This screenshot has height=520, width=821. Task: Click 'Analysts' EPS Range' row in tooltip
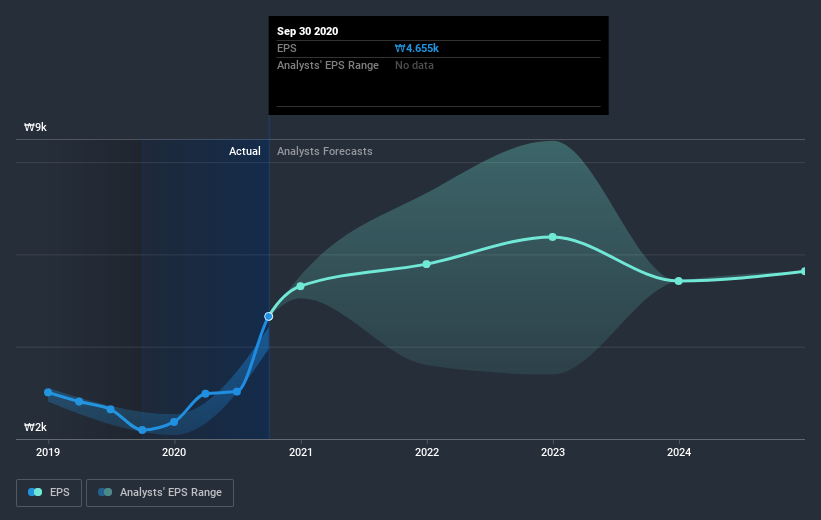(x=438, y=65)
